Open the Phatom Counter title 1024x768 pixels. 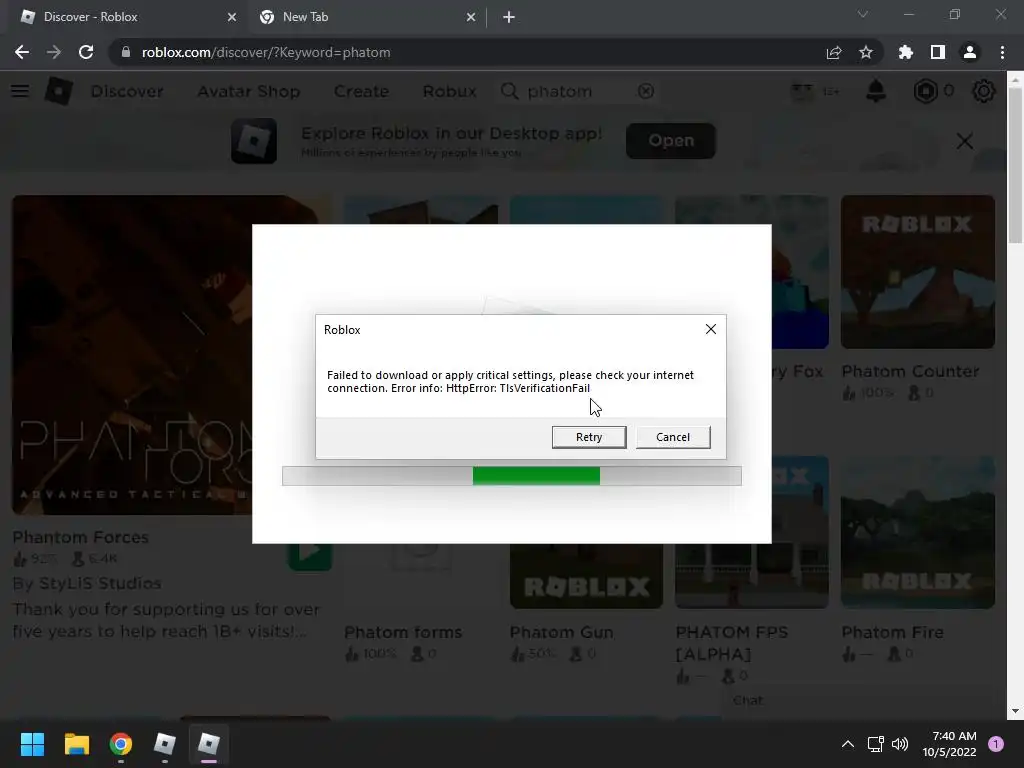pos(910,371)
